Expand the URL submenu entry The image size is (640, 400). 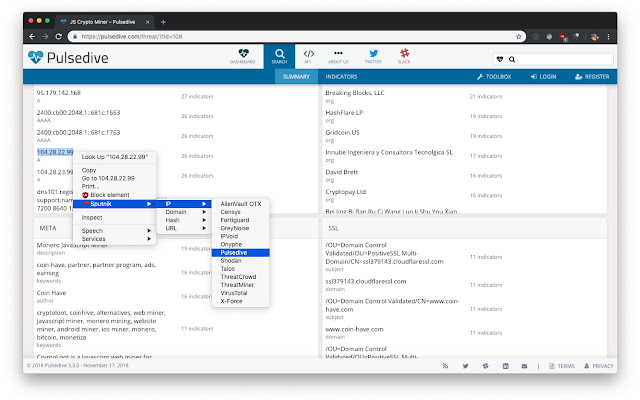pyautogui.click(x=184, y=228)
